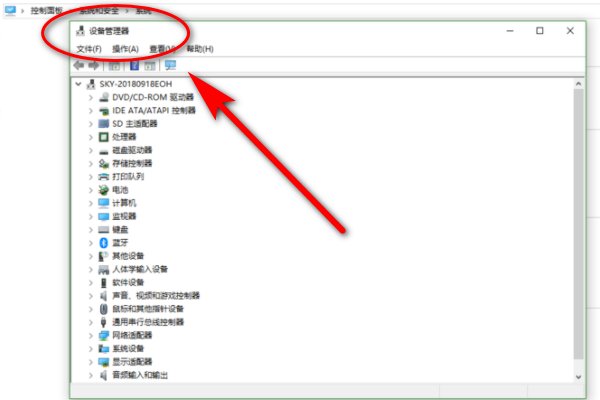Open the 帮助(H) menu

(200, 49)
